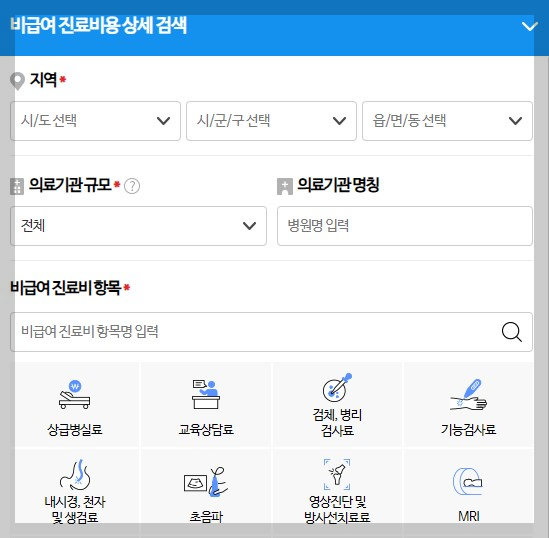
Task: Click the location pin icon beside 지역
Action: [17, 81]
